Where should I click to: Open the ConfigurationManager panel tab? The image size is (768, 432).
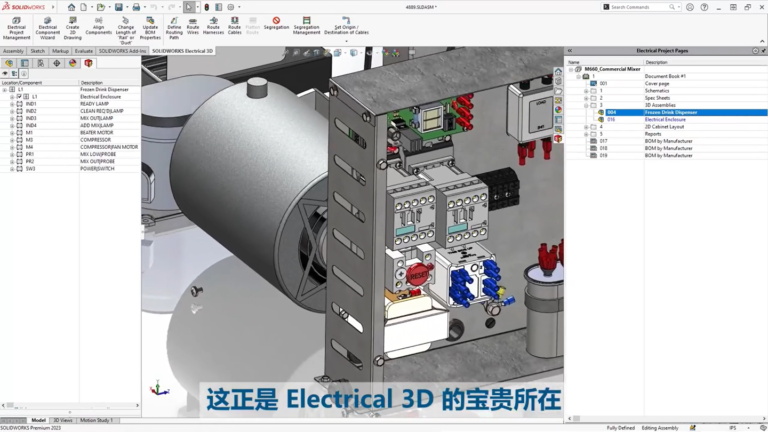coord(41,63)
